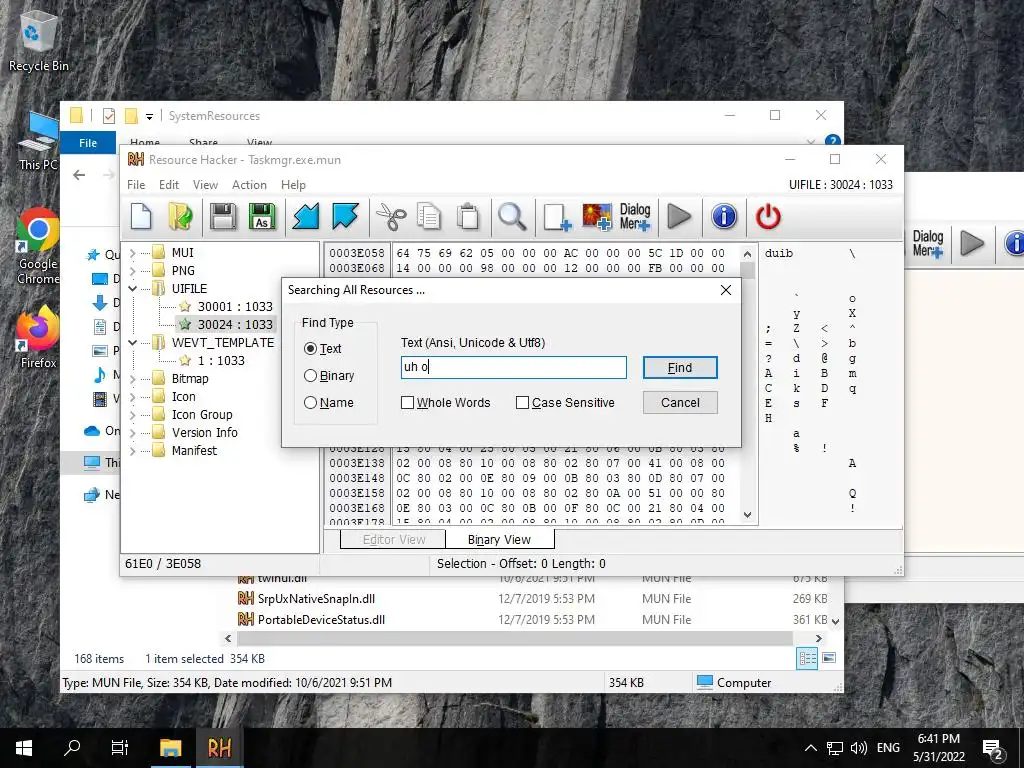This screenshot has width=1024, height=768.
Task: Expand the Icon Group tree folder
Action: 133,415
